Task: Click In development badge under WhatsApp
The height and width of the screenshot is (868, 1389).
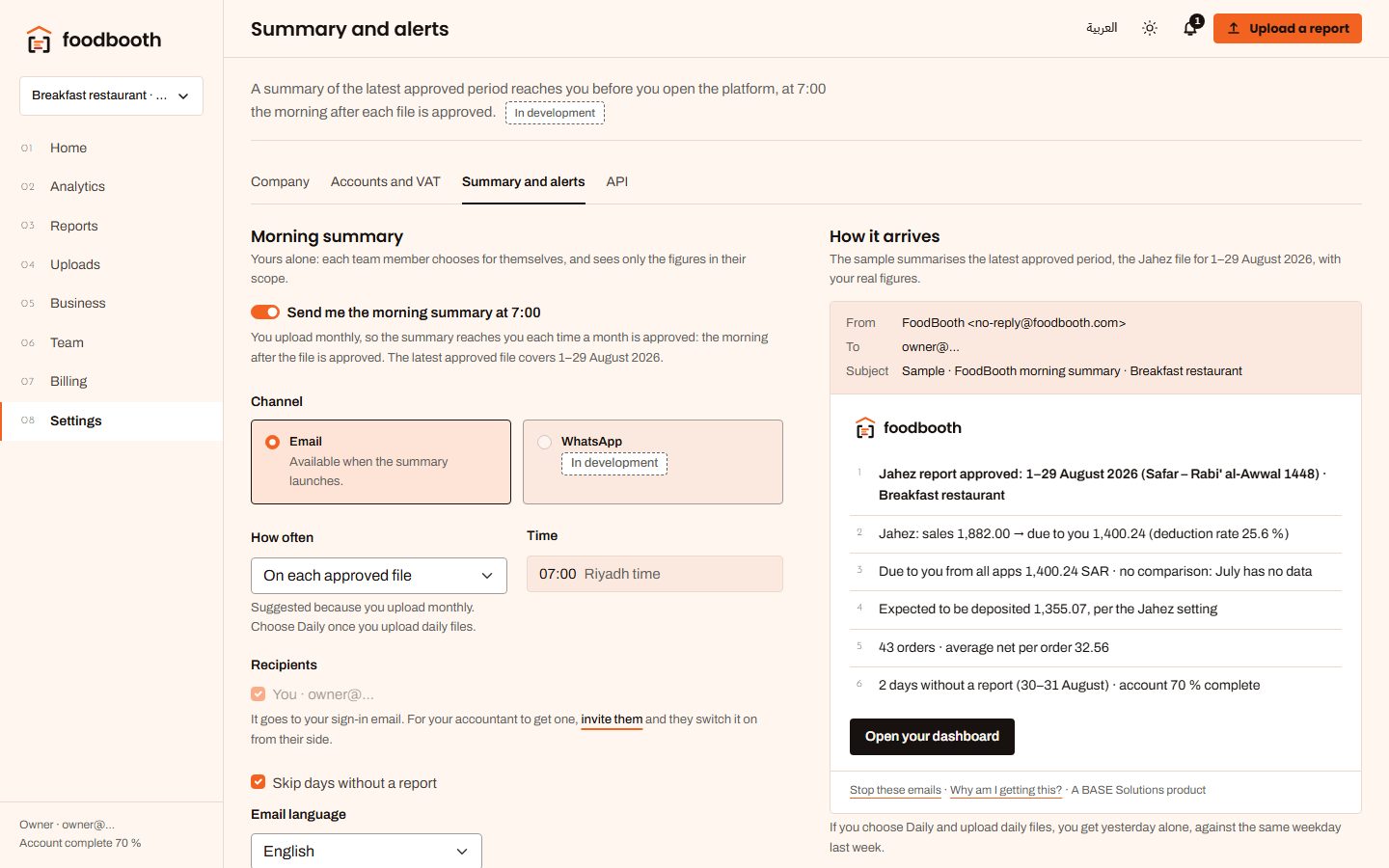Action: pyautogui.click(x=614, y=463)
